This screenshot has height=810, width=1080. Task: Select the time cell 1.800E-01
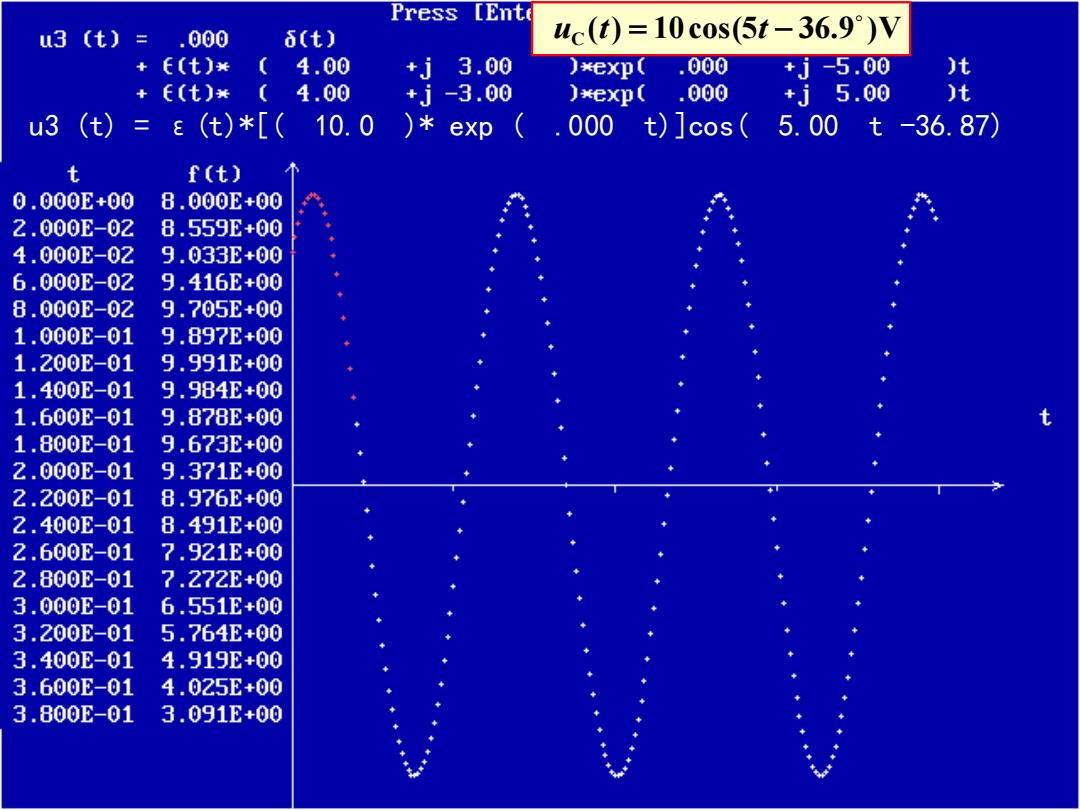74,445
